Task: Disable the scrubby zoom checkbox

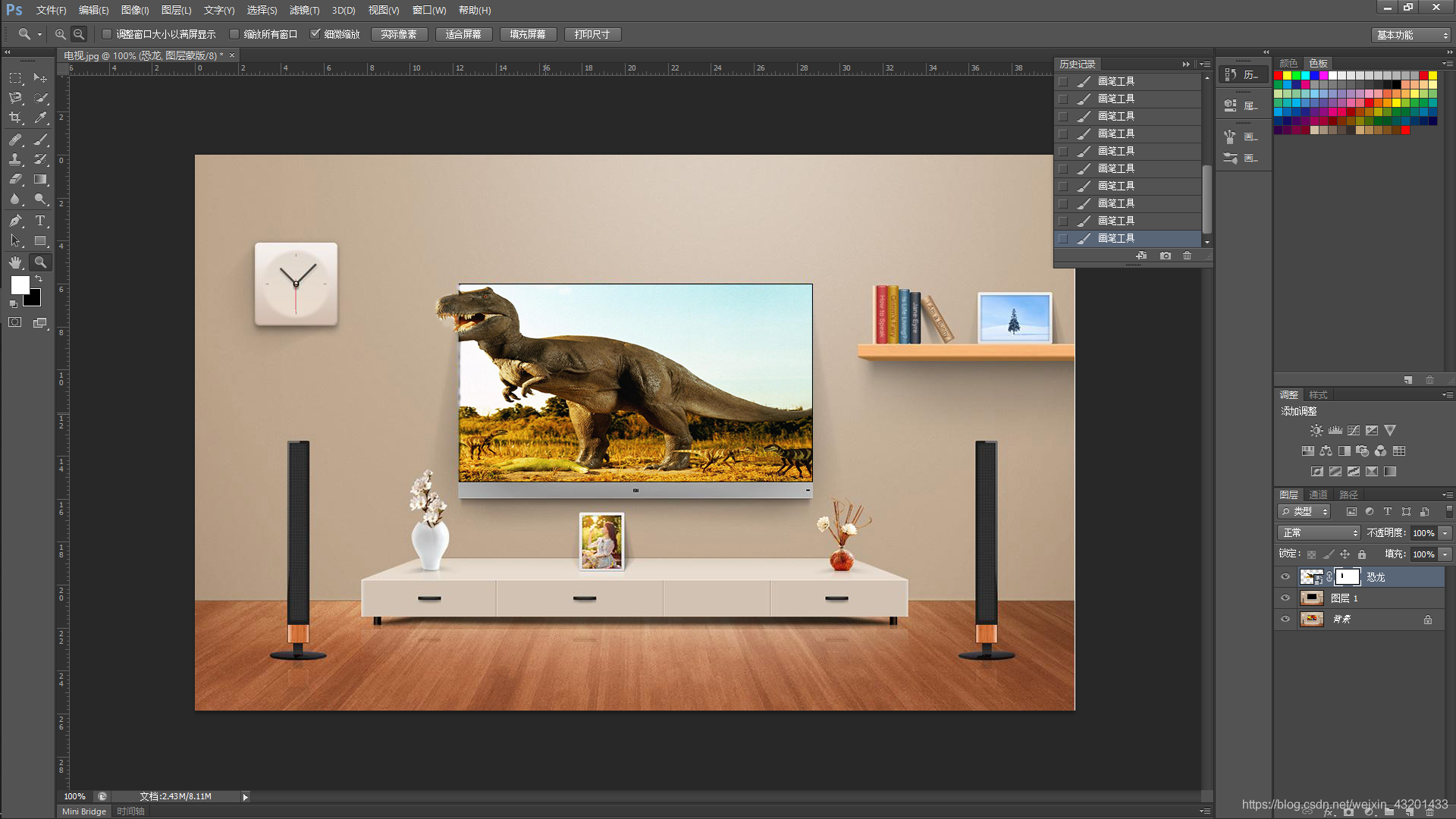Action: (315, 34)
